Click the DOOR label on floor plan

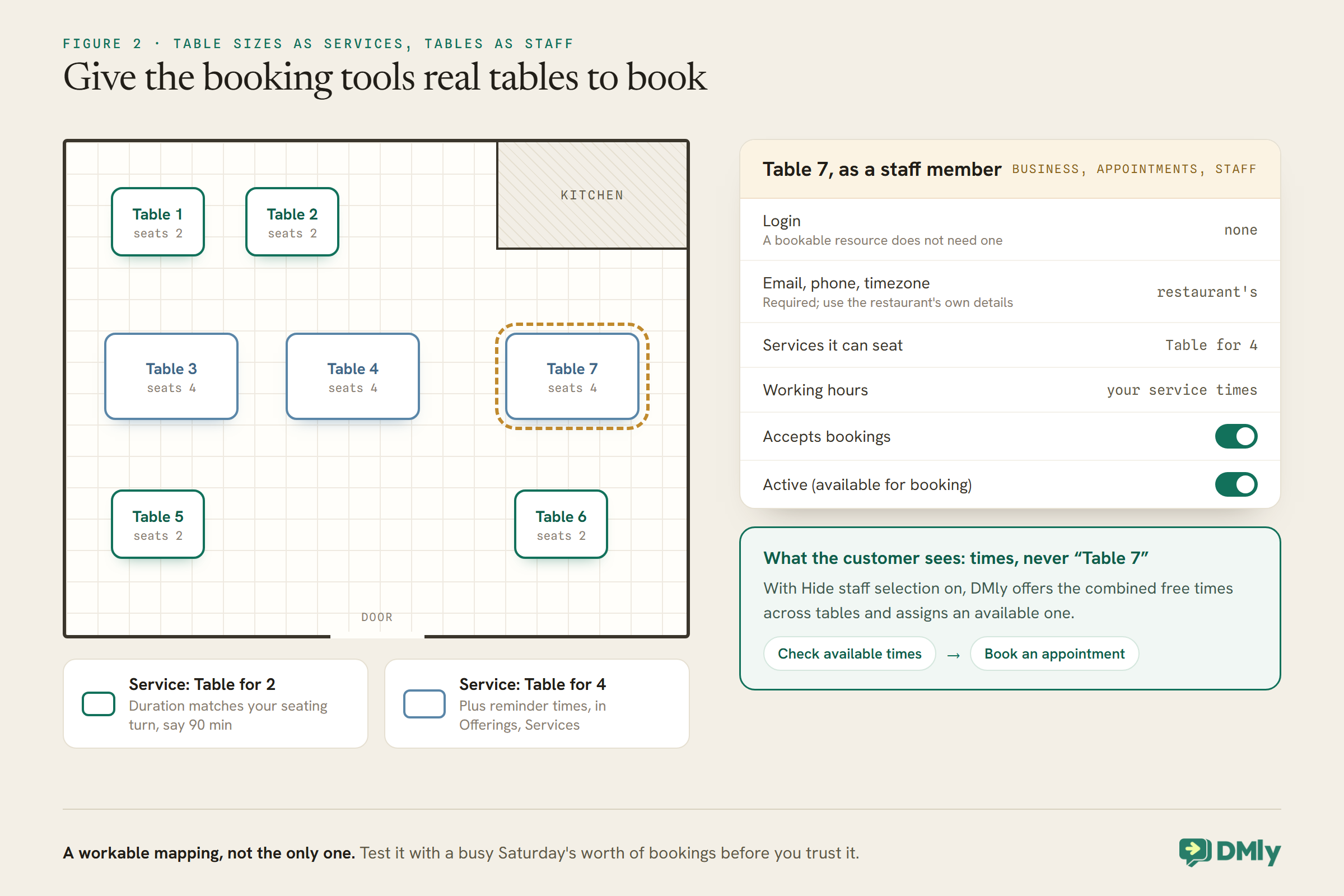(x=377, y=617)
